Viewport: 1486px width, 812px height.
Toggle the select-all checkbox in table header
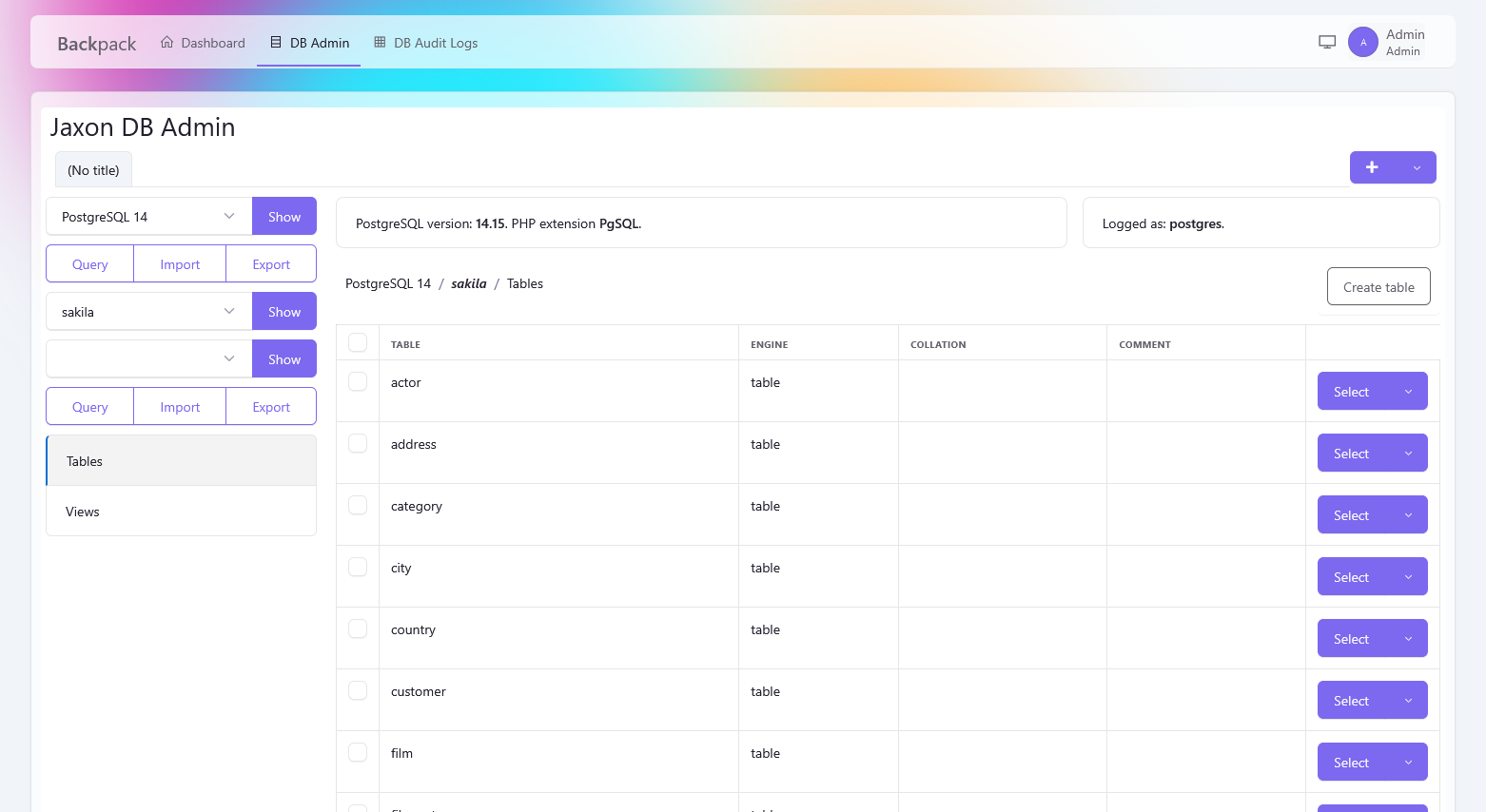[x=358, y=342]
